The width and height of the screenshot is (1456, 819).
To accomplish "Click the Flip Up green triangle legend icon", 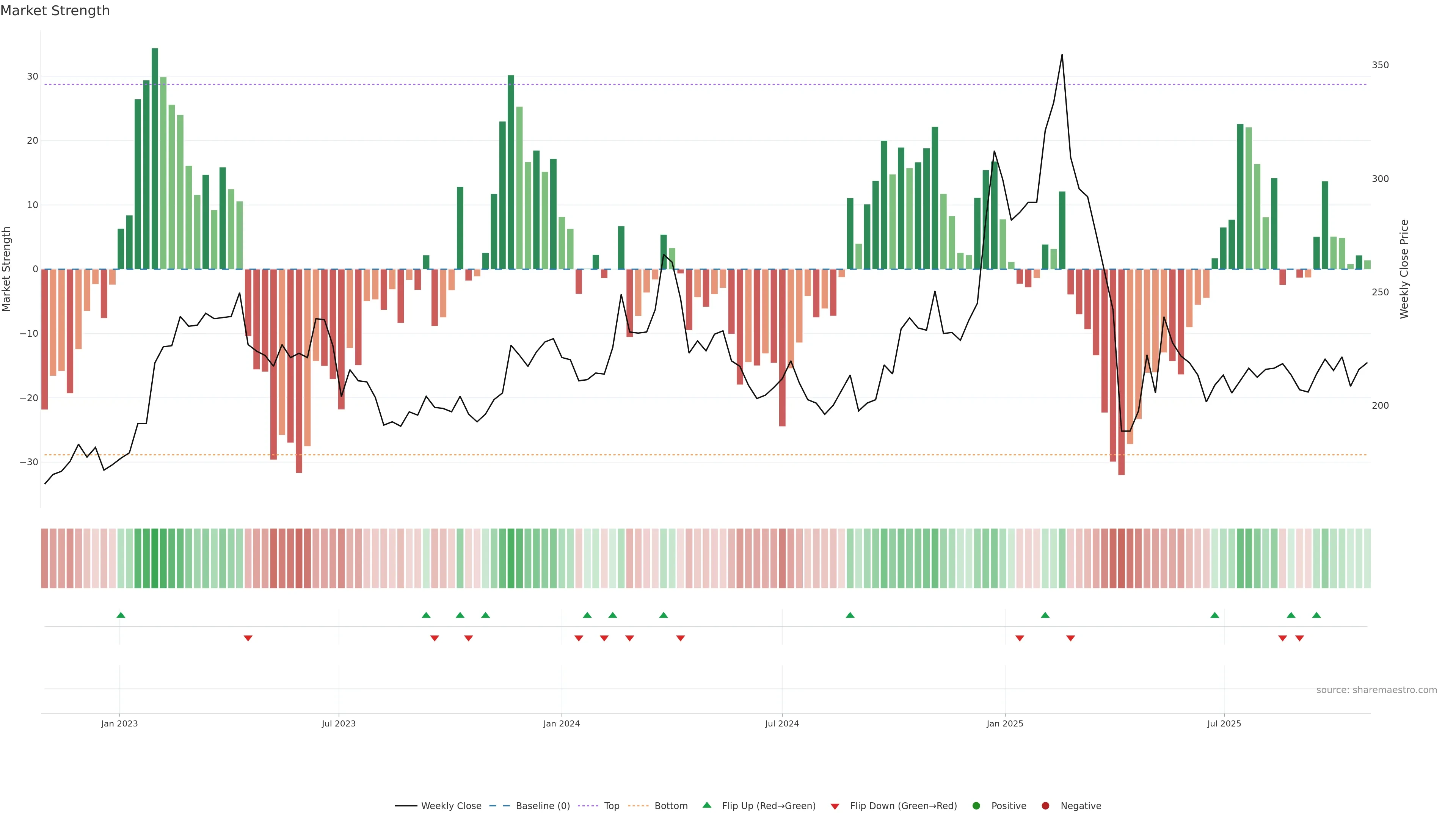I will (706, 805).
